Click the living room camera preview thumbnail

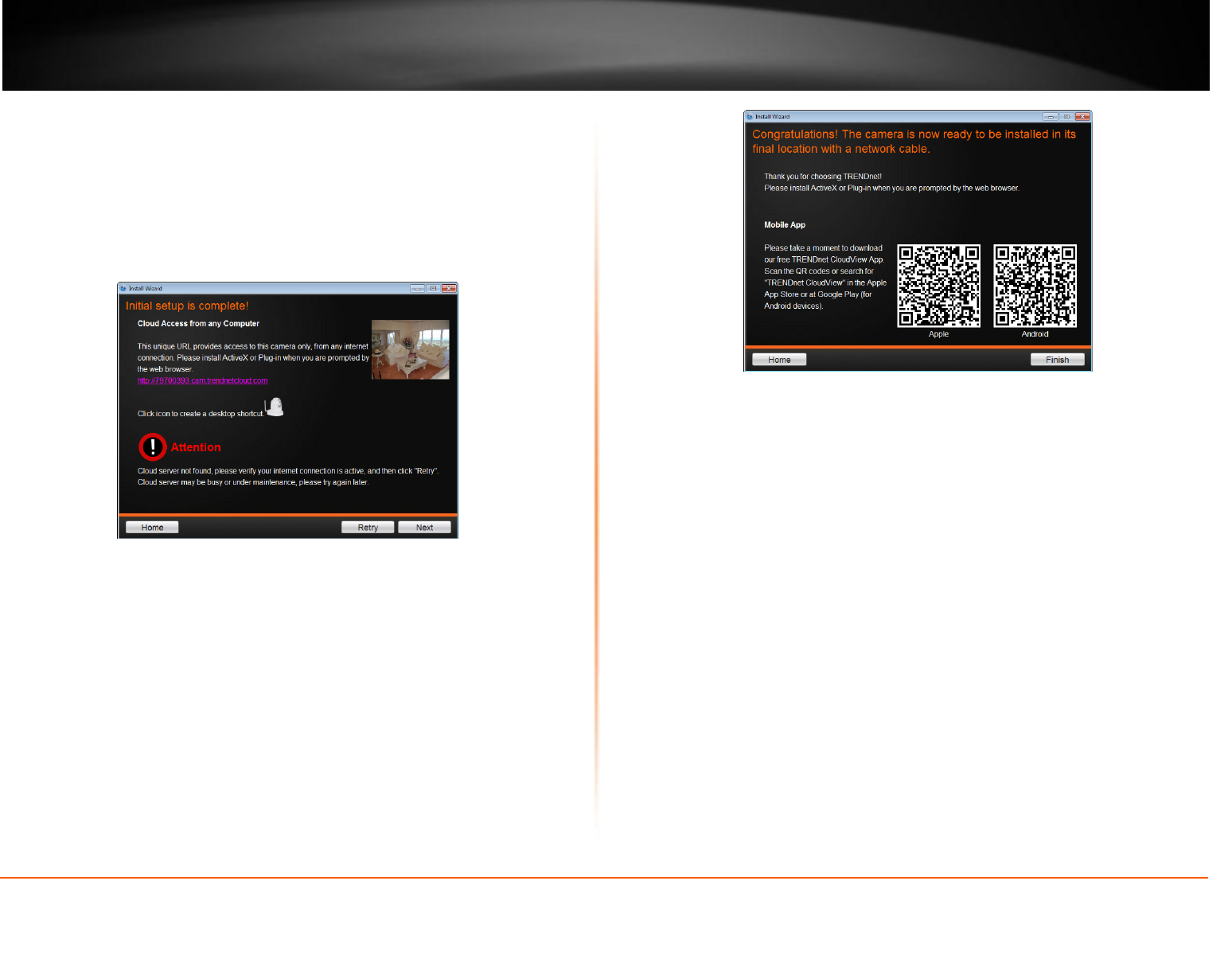tap(411, 349)
